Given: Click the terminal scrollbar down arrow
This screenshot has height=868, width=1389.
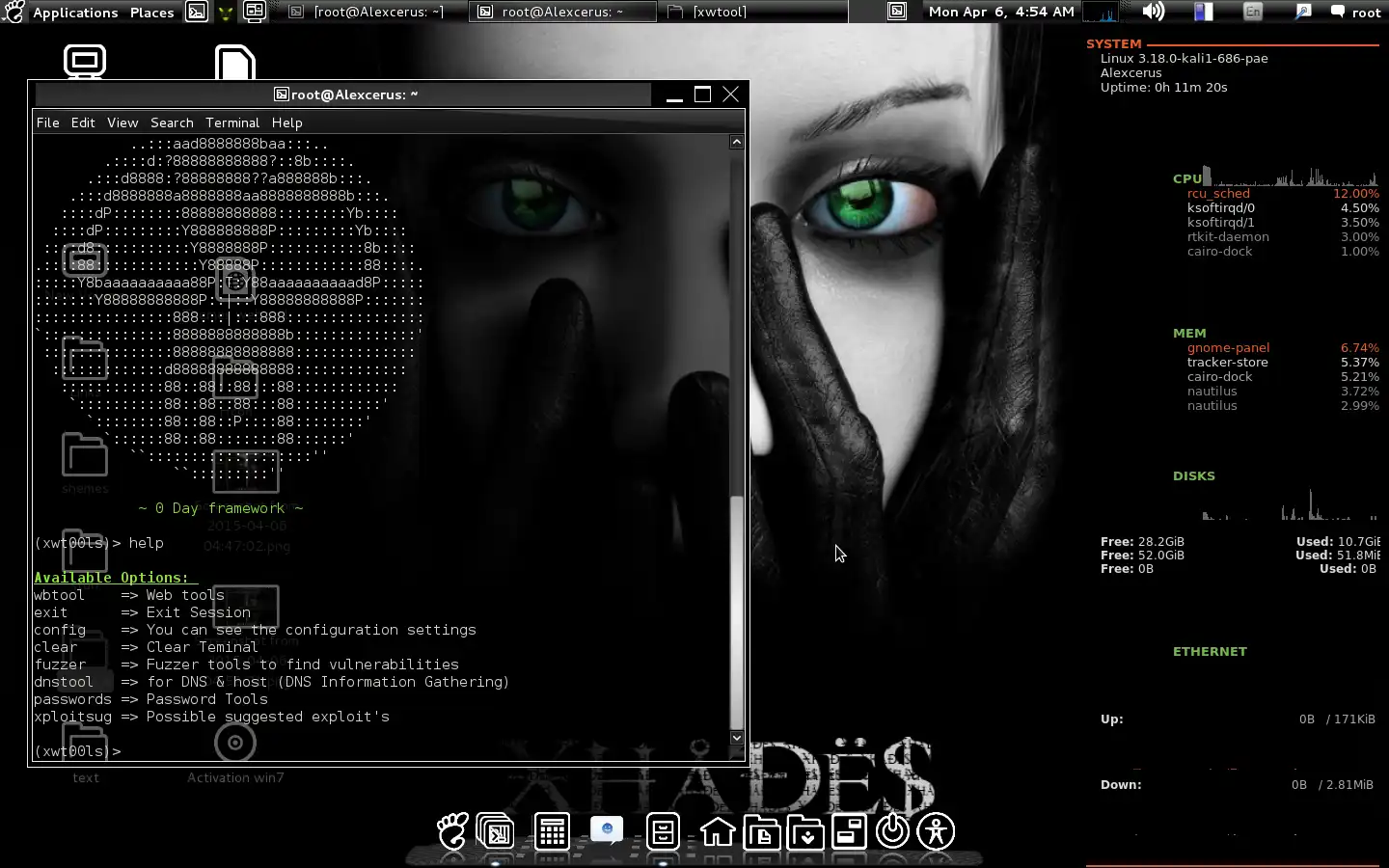Looking at the screenshot, I should pos(737,738).
